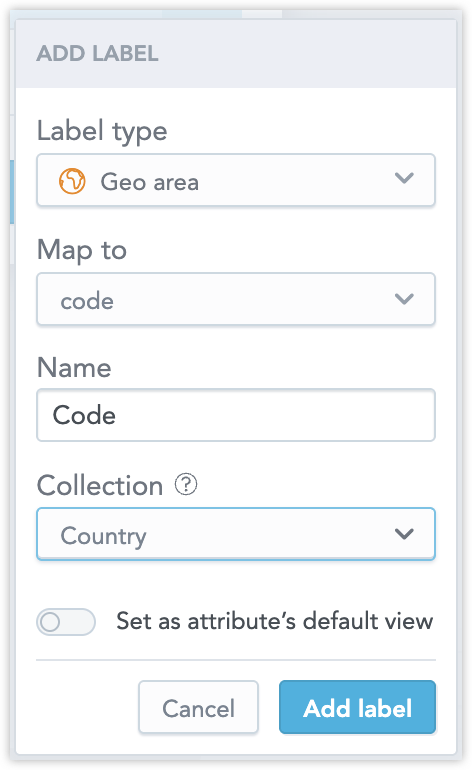Click the Map to heading text
This screenshot has width=472, height=770.
82,250
